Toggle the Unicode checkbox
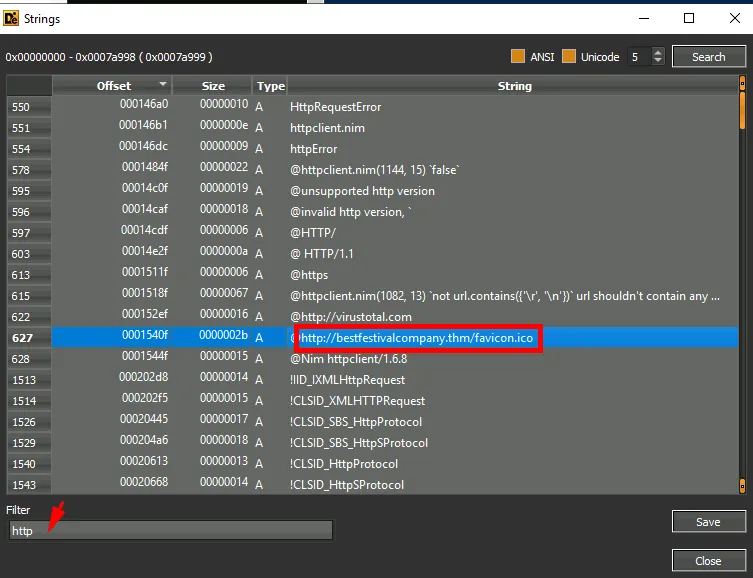Screen dimensions: 753x578 point(569,56)
